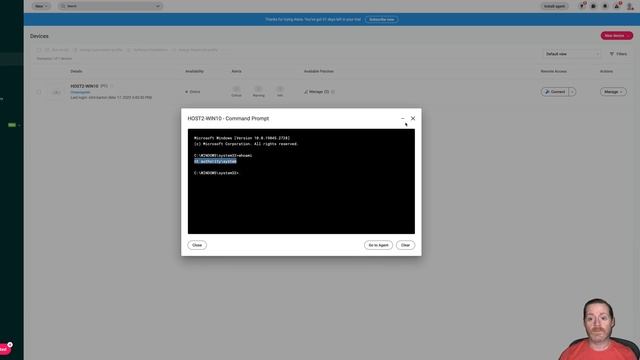
Task: Click the blue link under HOST2-WIN10 name
Action: pos(80,92)
